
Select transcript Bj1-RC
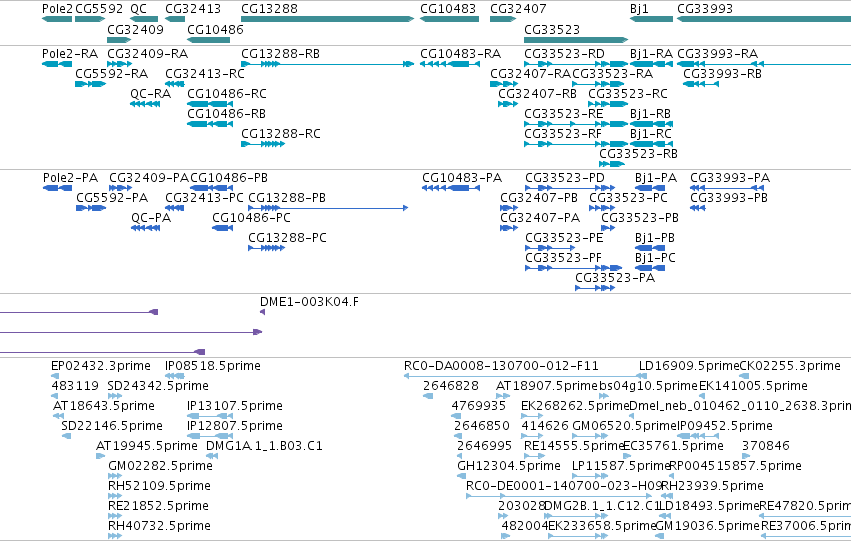651,144
